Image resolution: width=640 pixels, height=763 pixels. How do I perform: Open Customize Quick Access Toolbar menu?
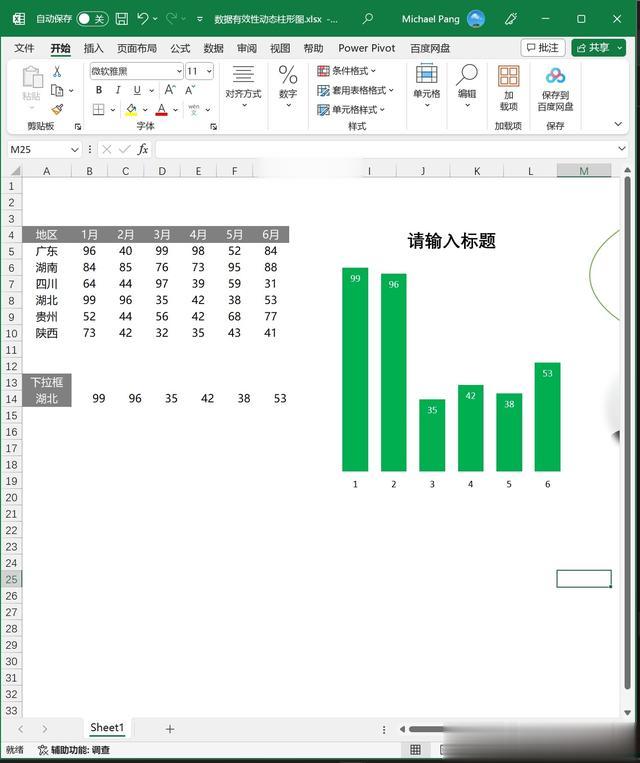click(x=200, y=19)
